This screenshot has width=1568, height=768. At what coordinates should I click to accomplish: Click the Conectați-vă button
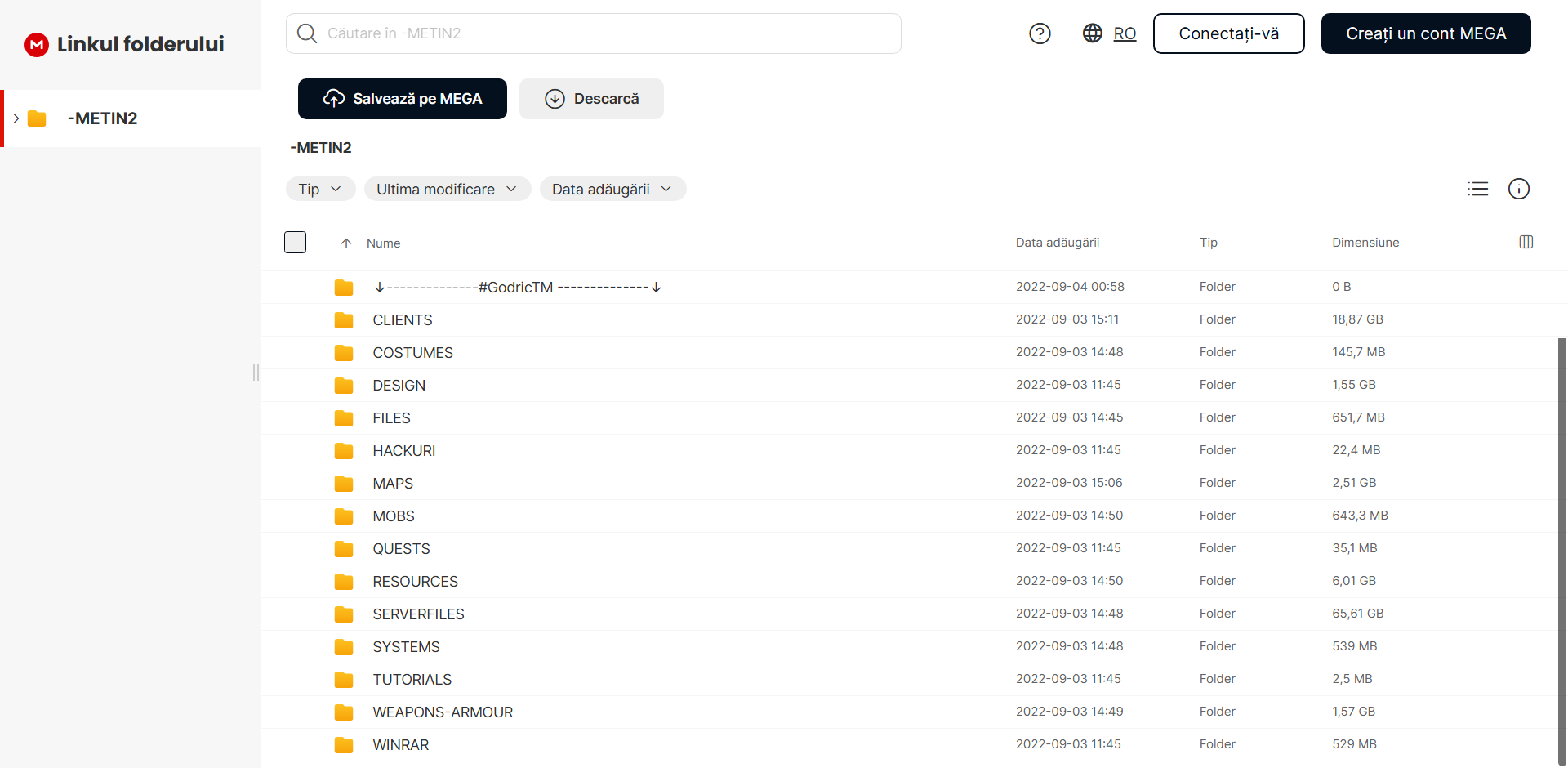1229,33
